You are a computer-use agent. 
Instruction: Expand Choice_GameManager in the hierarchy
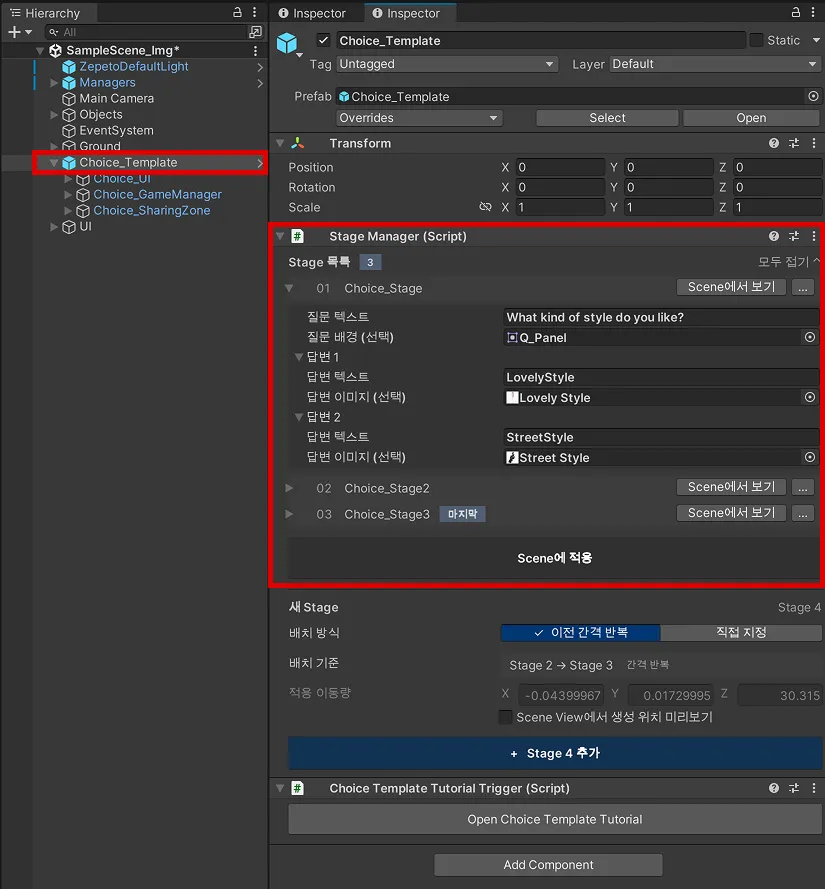[68, 194]
